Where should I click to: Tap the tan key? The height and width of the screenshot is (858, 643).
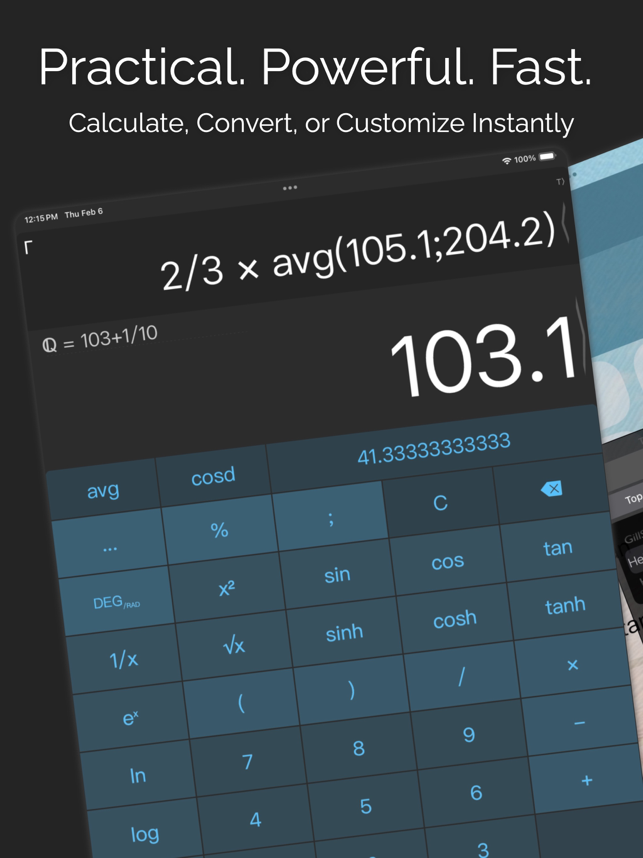click(x=557, y=548)
